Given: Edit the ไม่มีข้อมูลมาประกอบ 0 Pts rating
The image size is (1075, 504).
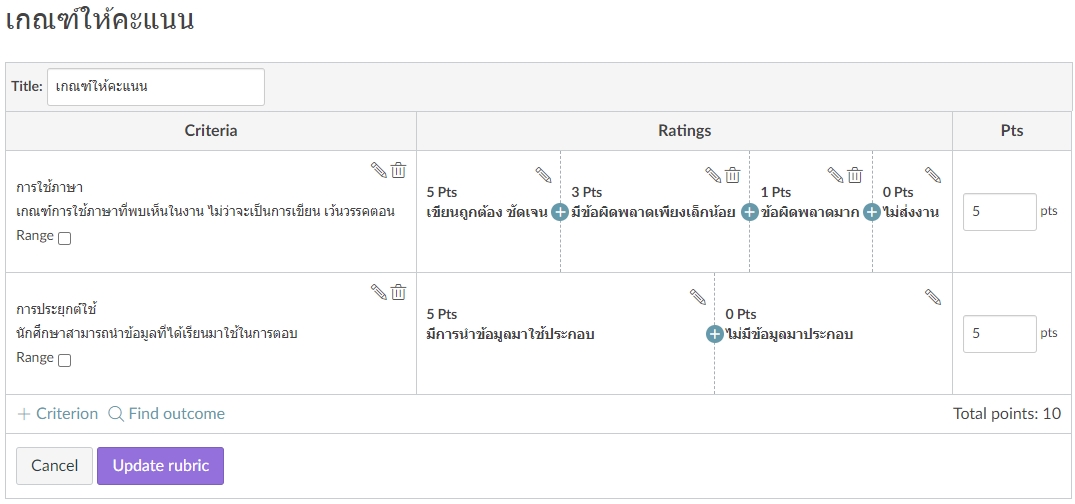Looking at the screenshot, I should [x=933, y=297].
